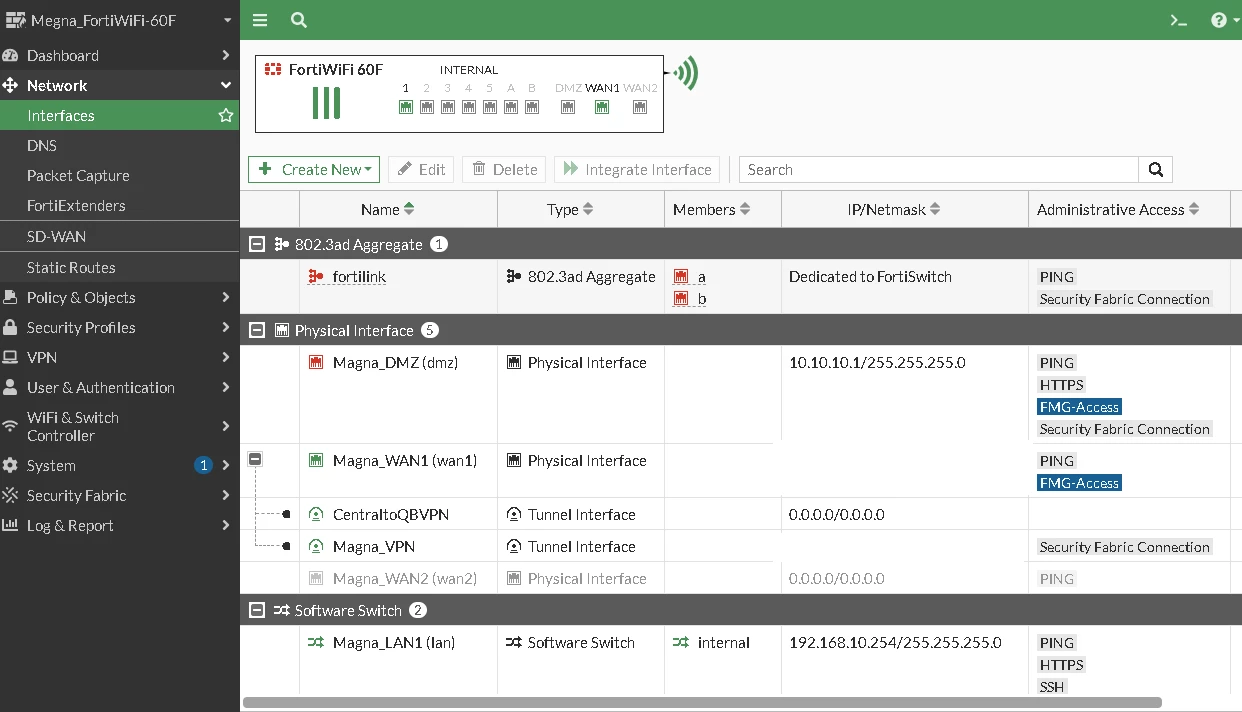Select the WAN1 port in the faceplate
Screen dimensions: 1242x712
602,107
